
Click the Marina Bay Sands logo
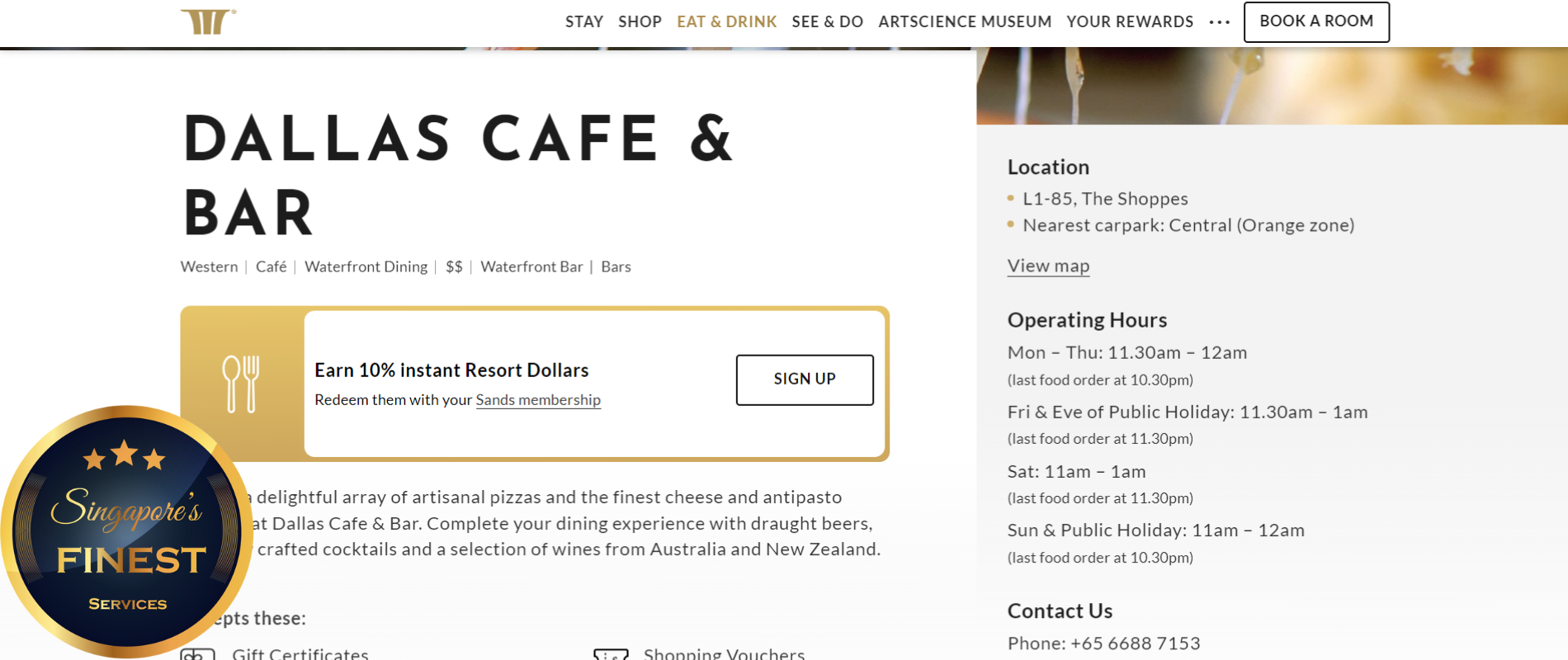point(207,21)
